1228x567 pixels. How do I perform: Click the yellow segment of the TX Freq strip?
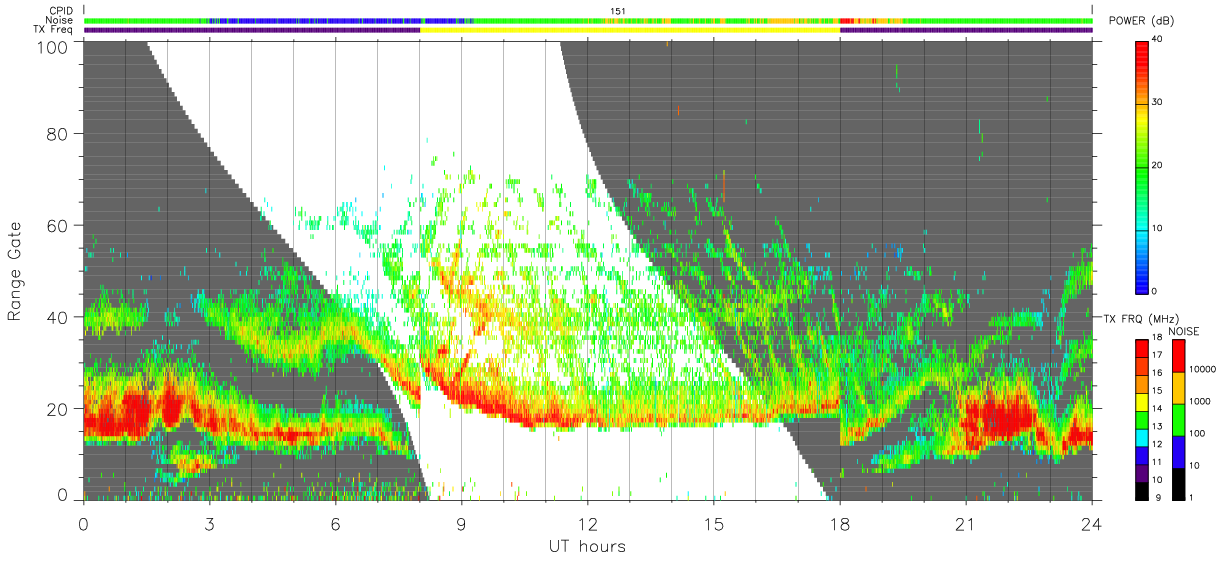[630, 30]
